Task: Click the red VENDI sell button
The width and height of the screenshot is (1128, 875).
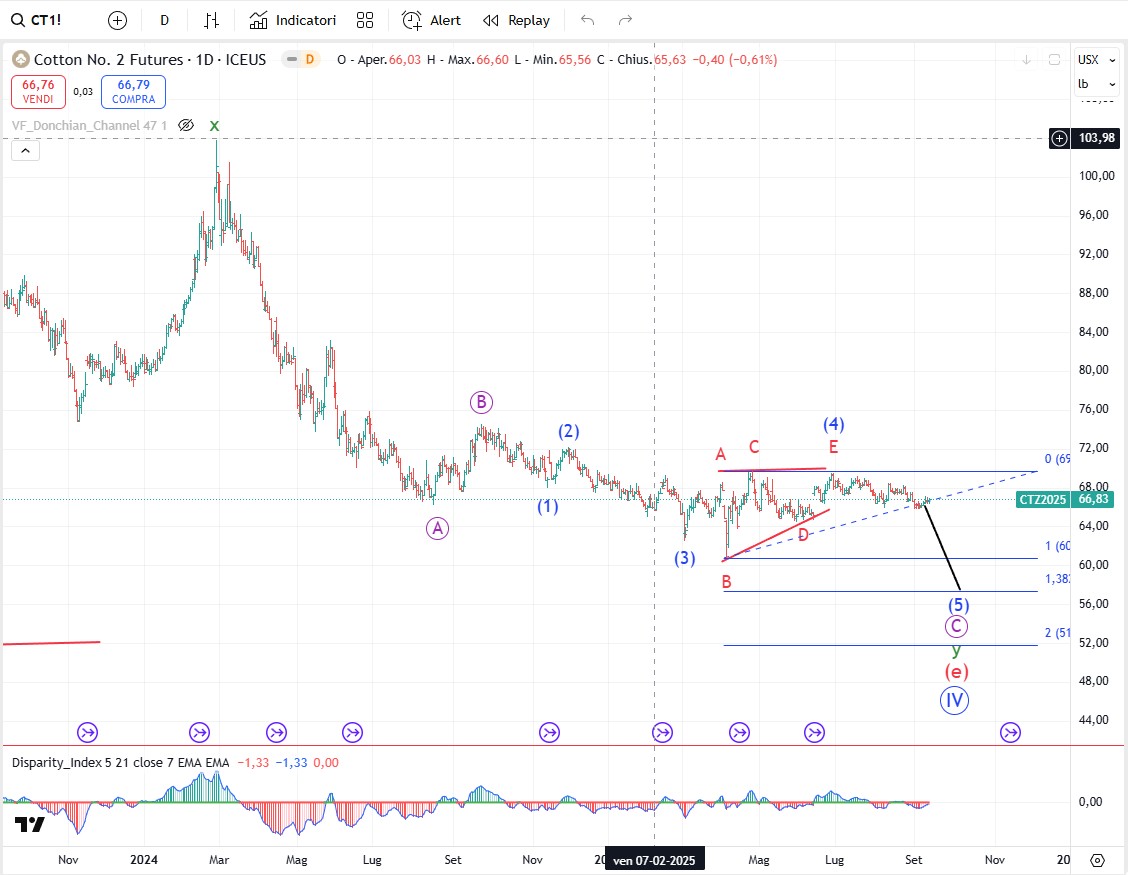Action: [x=38, y=91]
